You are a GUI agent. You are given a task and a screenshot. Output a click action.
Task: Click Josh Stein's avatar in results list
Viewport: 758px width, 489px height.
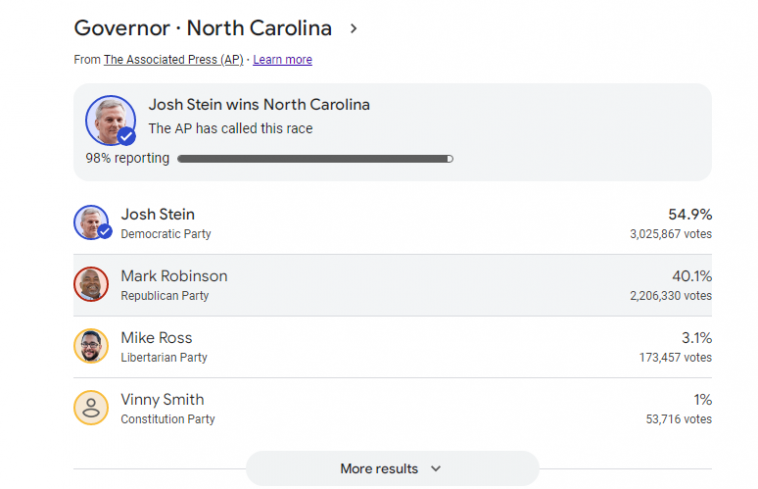(91, 222)
